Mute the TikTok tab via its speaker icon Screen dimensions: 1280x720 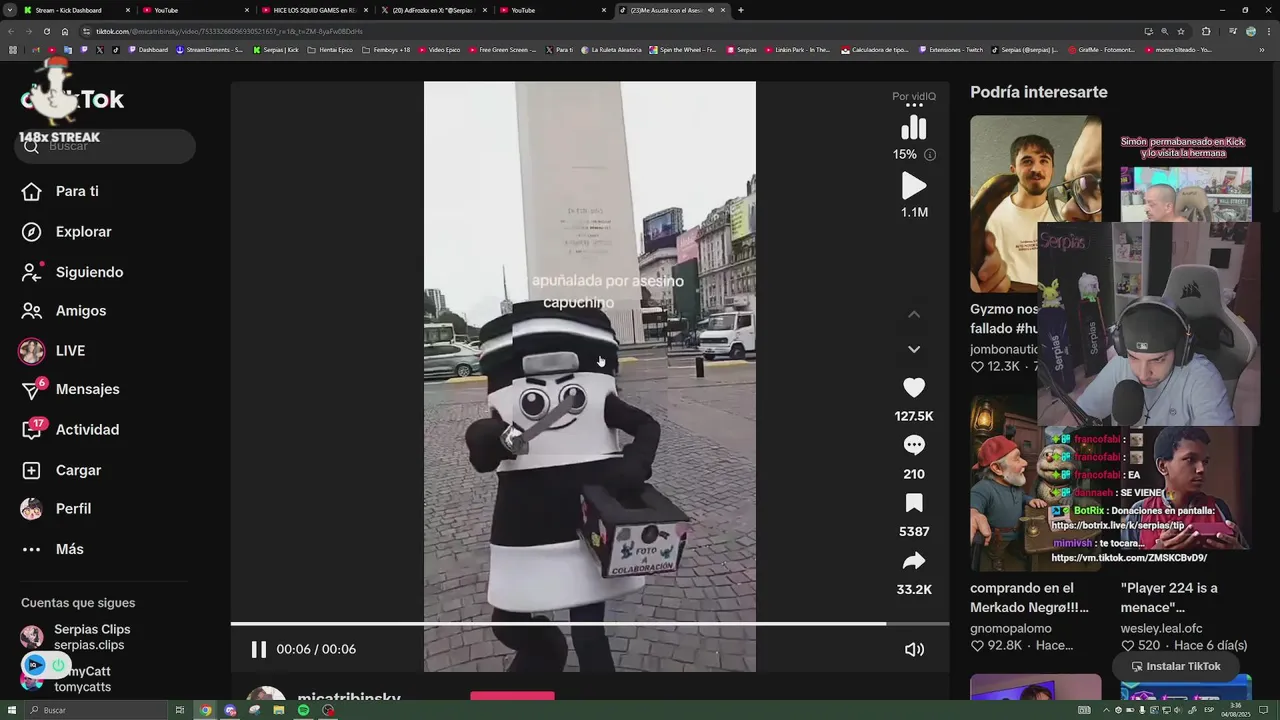click(x=710, y=10)
